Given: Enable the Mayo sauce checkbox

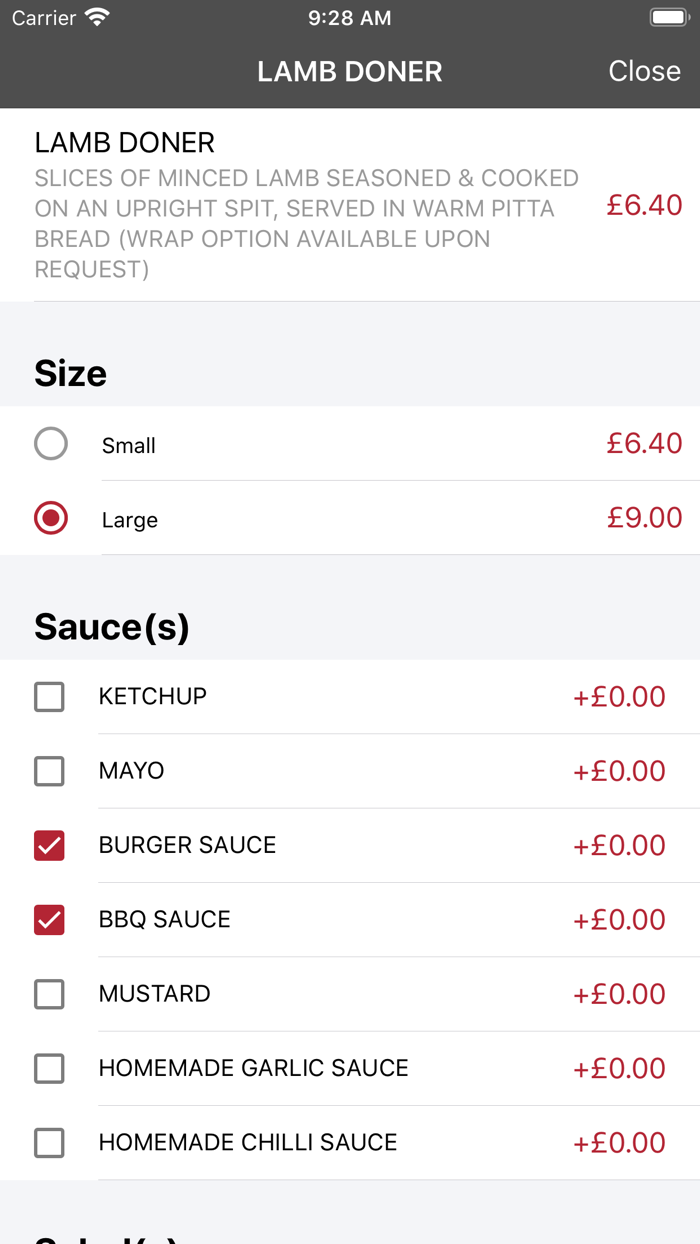Looking at the screenshot, I should pos(49,771).
